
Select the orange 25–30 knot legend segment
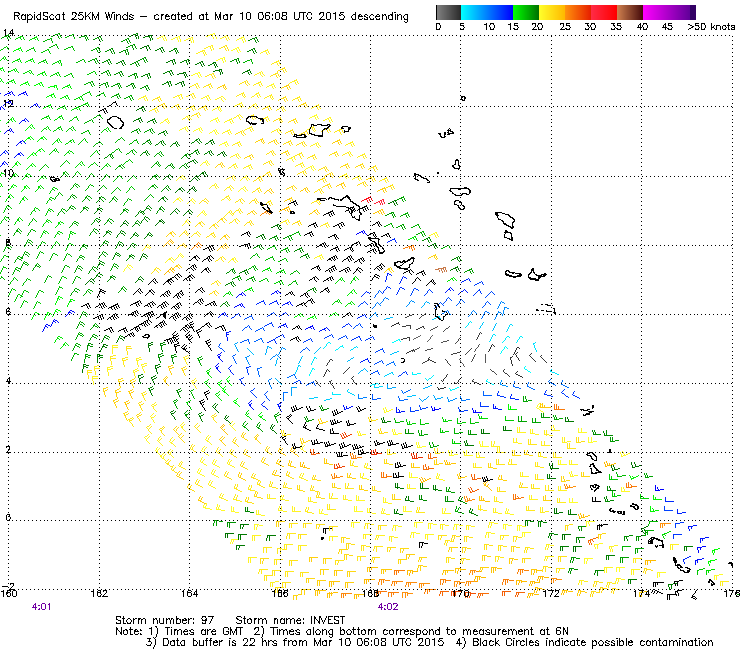click(578, 12)
